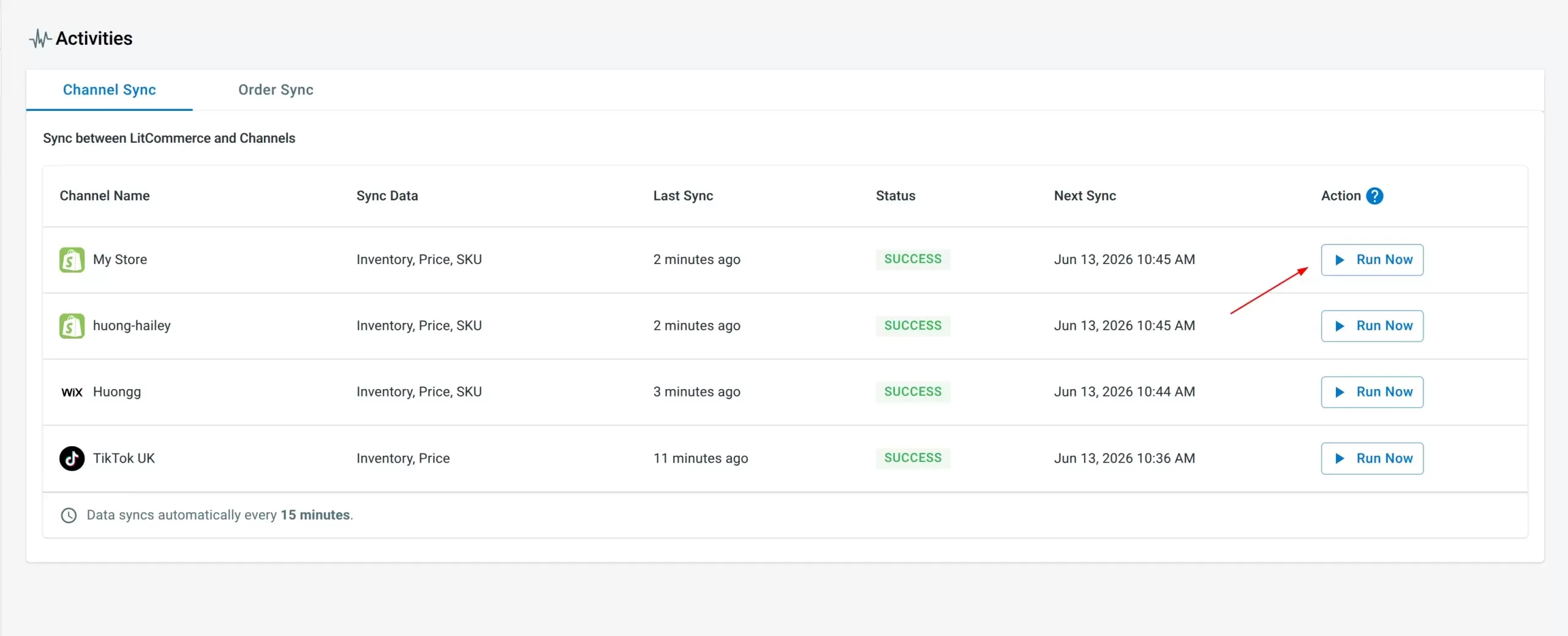Image resolution: width=1568 pixels, height=636 pixels.
Task: Click the clock icon beside auto-sync note
Action: (69, 515)
